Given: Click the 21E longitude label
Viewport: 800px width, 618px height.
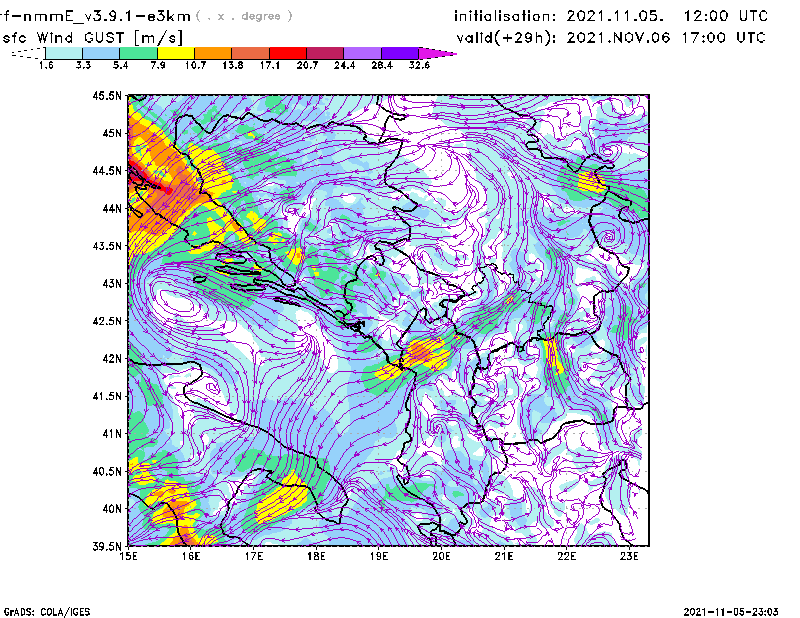Looking at the screenshot, I should pos(504,556).
